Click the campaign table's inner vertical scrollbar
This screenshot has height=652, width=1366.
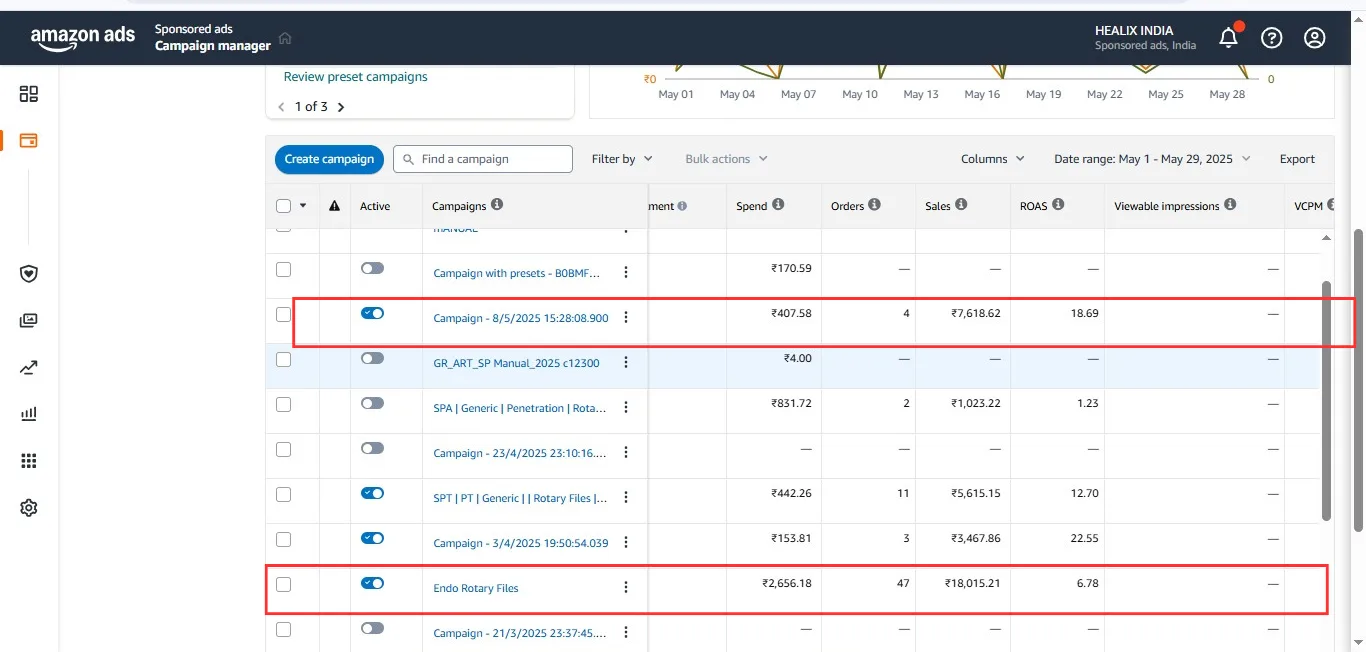click(x=1327, y=400)
